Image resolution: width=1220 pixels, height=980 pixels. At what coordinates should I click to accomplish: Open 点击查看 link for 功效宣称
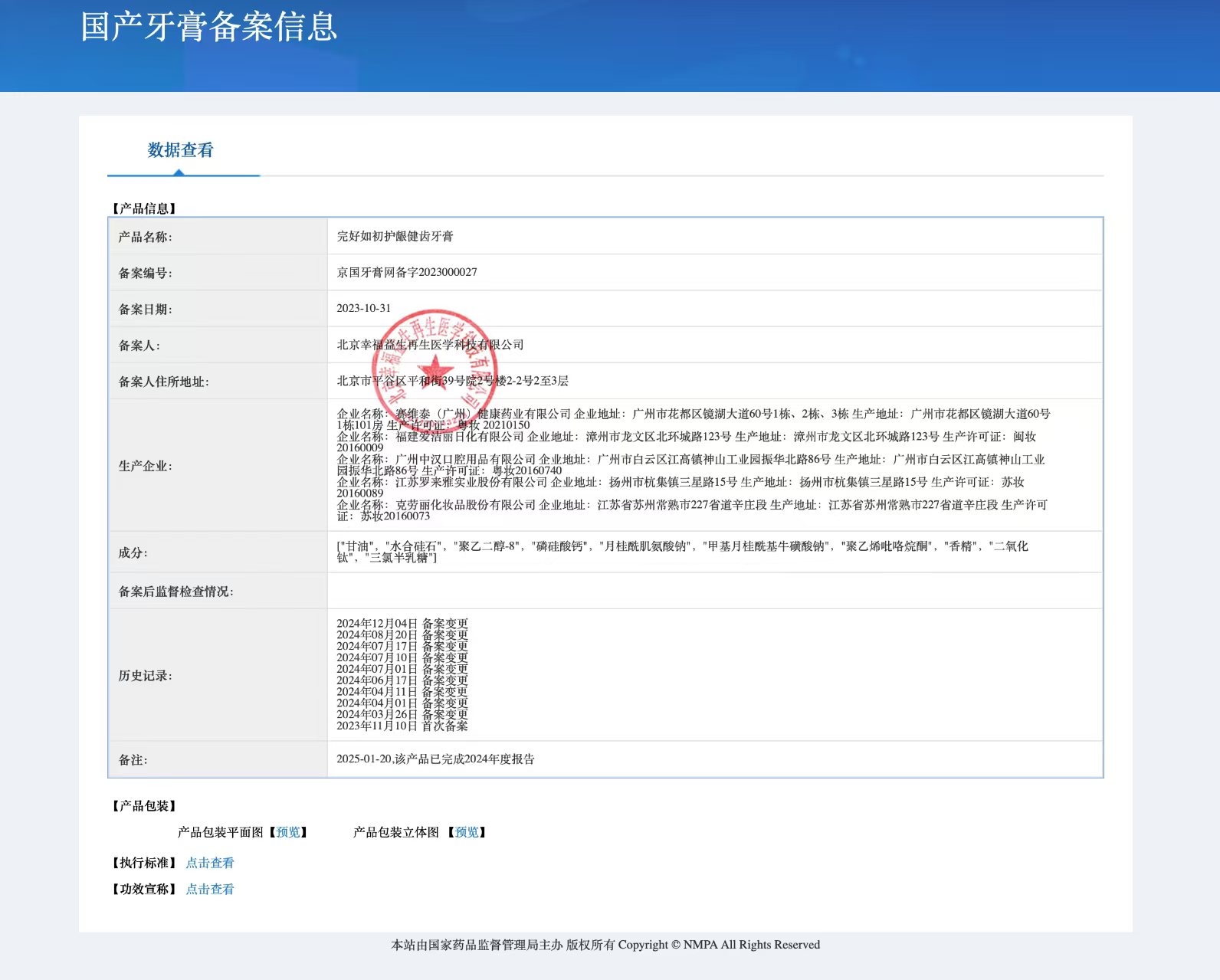coord(210,889)
